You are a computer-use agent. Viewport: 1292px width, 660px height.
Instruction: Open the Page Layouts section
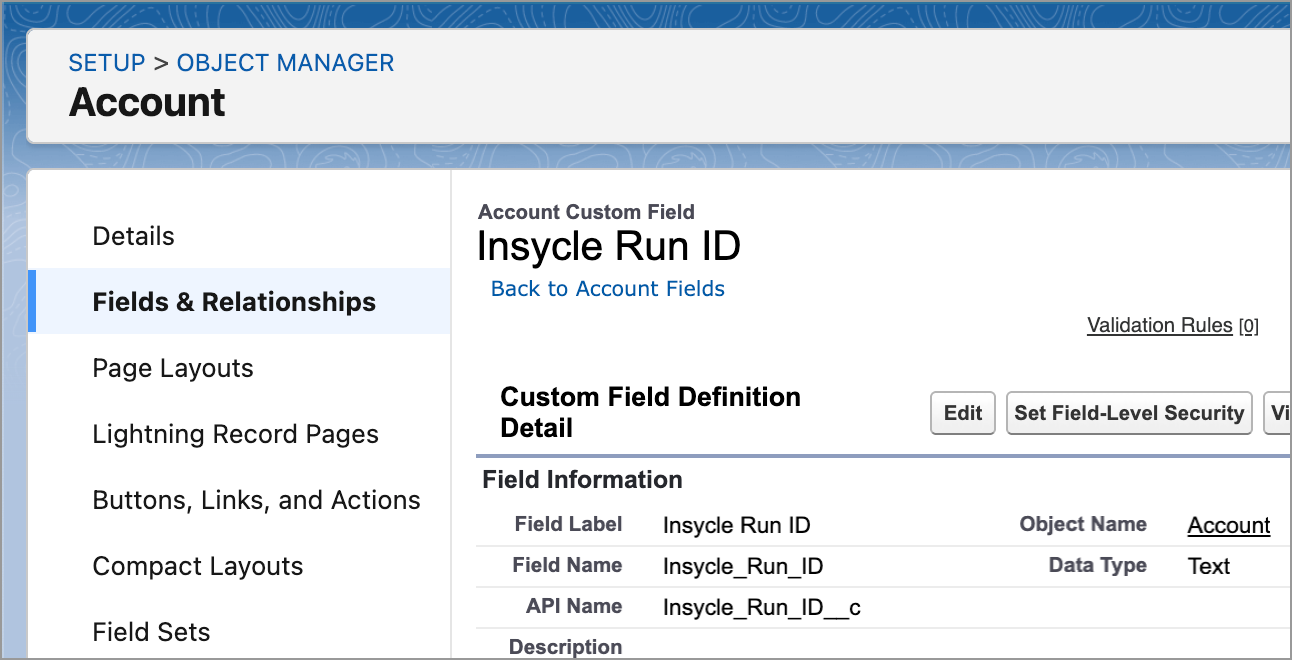(x=172, y=368)
